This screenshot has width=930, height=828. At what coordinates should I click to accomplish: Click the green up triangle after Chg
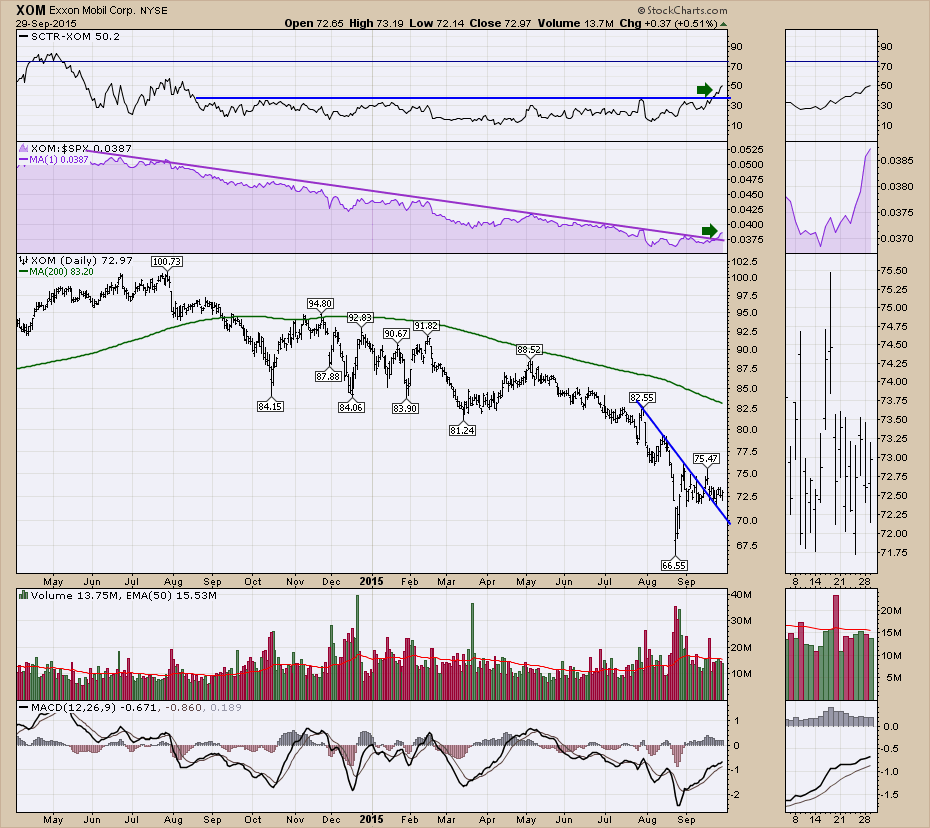tap(723, 24)
